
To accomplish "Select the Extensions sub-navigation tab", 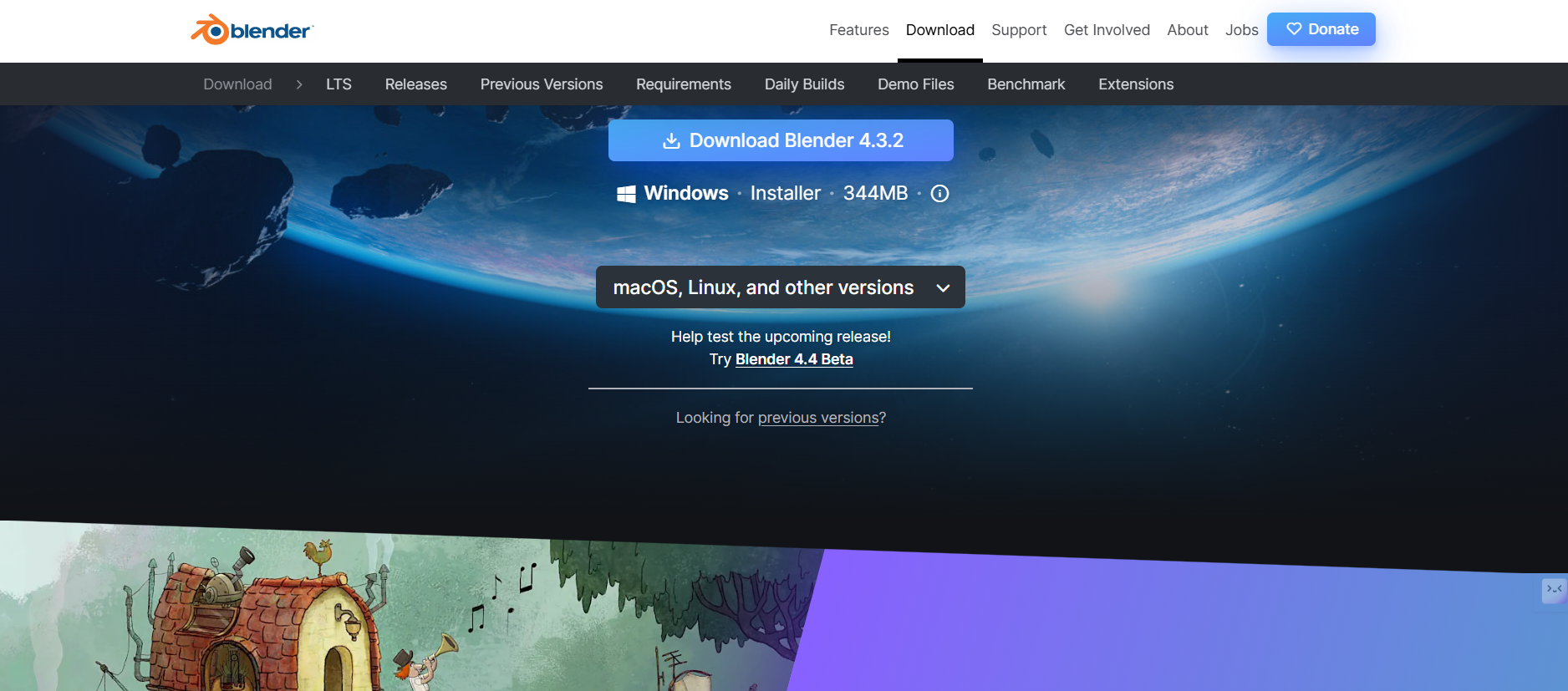I will click(1136, 84).
